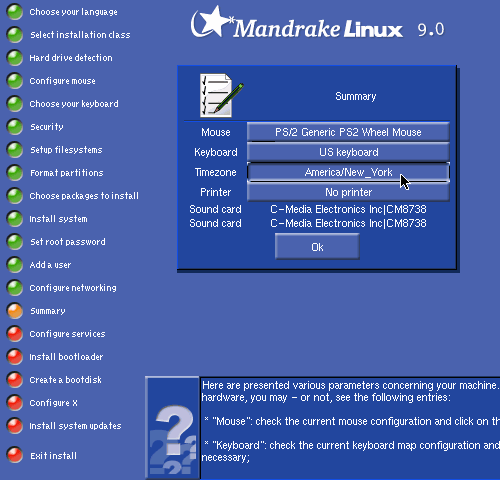
Task: Click the red indicator beside Exit install
Action: coord(15,455)
